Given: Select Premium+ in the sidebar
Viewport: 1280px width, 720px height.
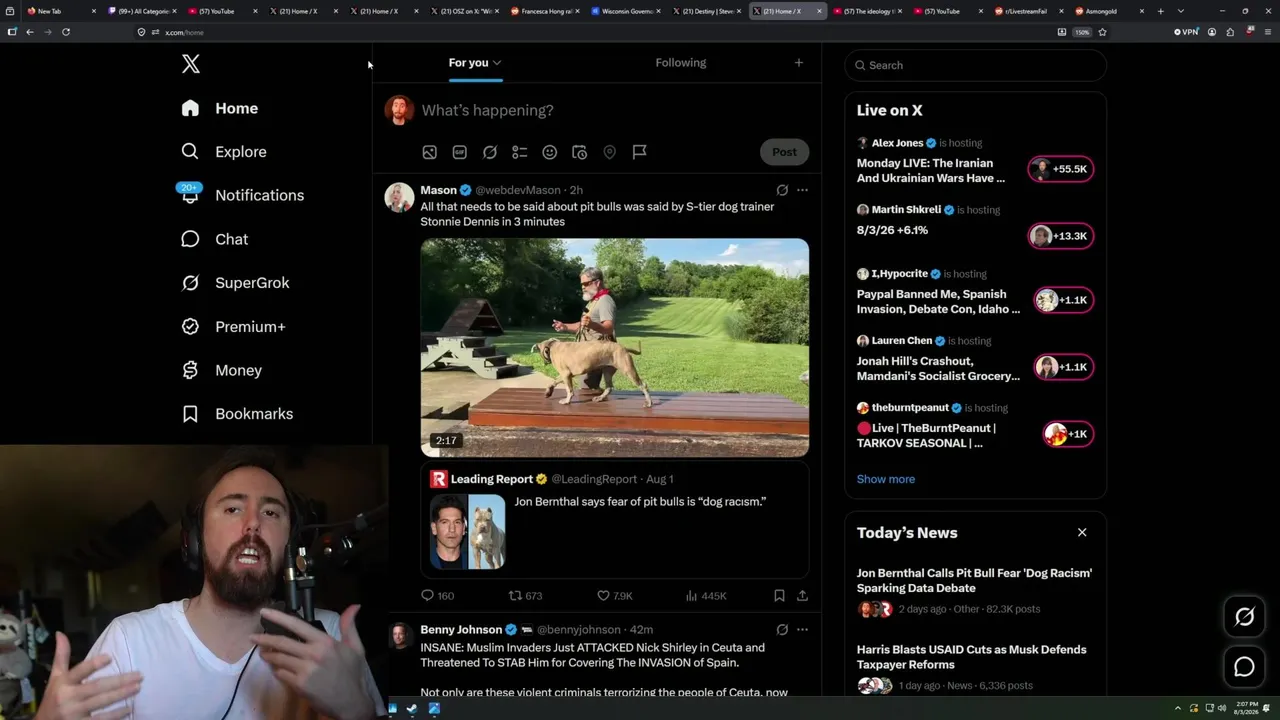Looking at the screenshot, I should pyautogui.click(x=233, y=327).
